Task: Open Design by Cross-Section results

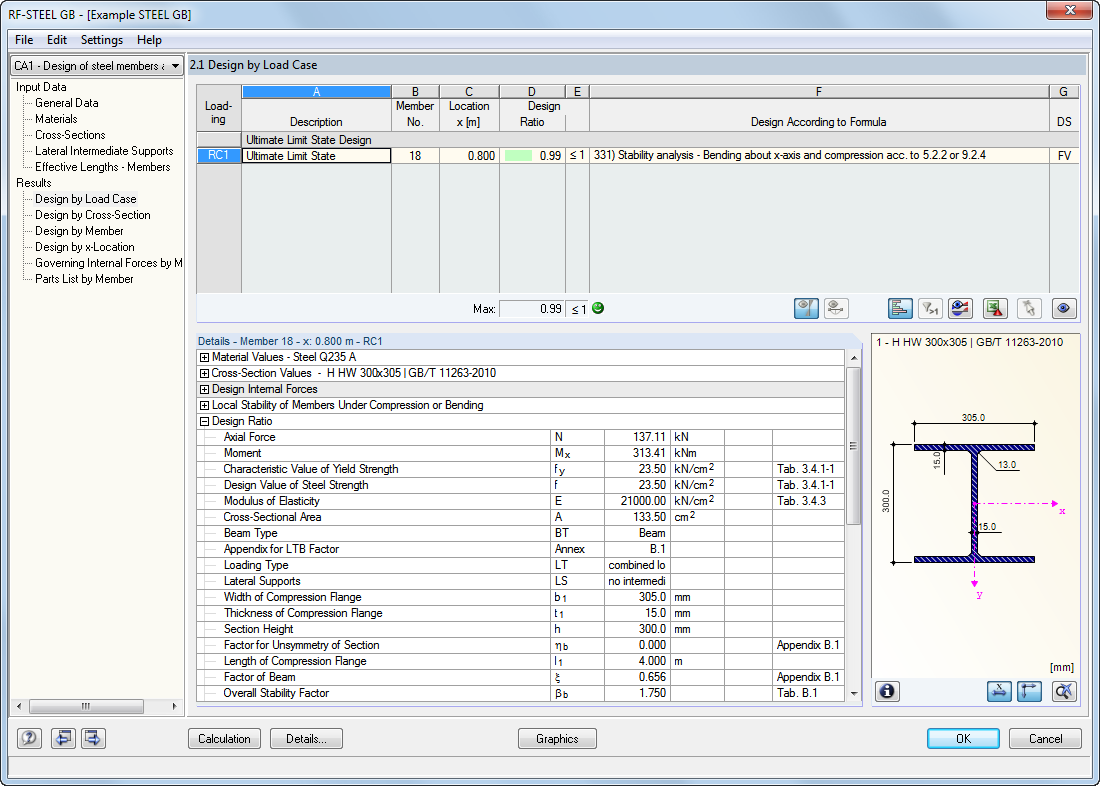Action: (93, 215)
